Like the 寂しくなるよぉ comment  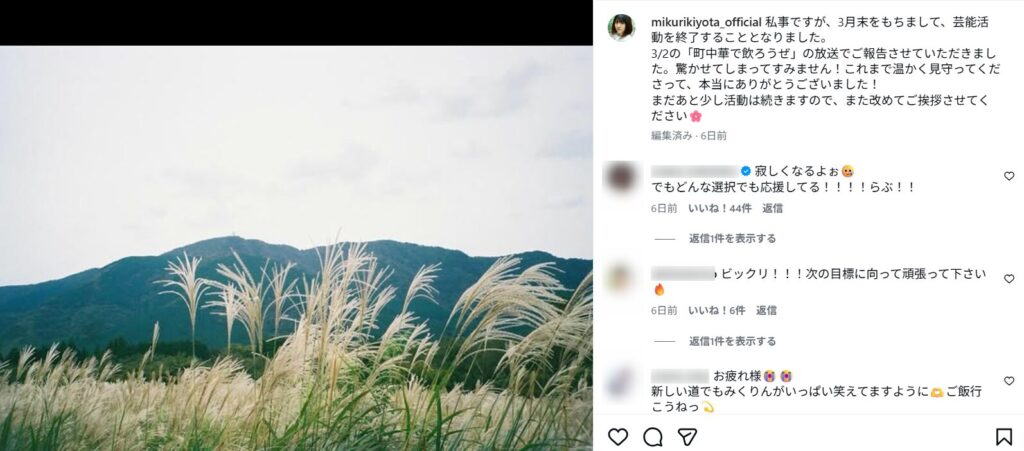click(1009, 176)
